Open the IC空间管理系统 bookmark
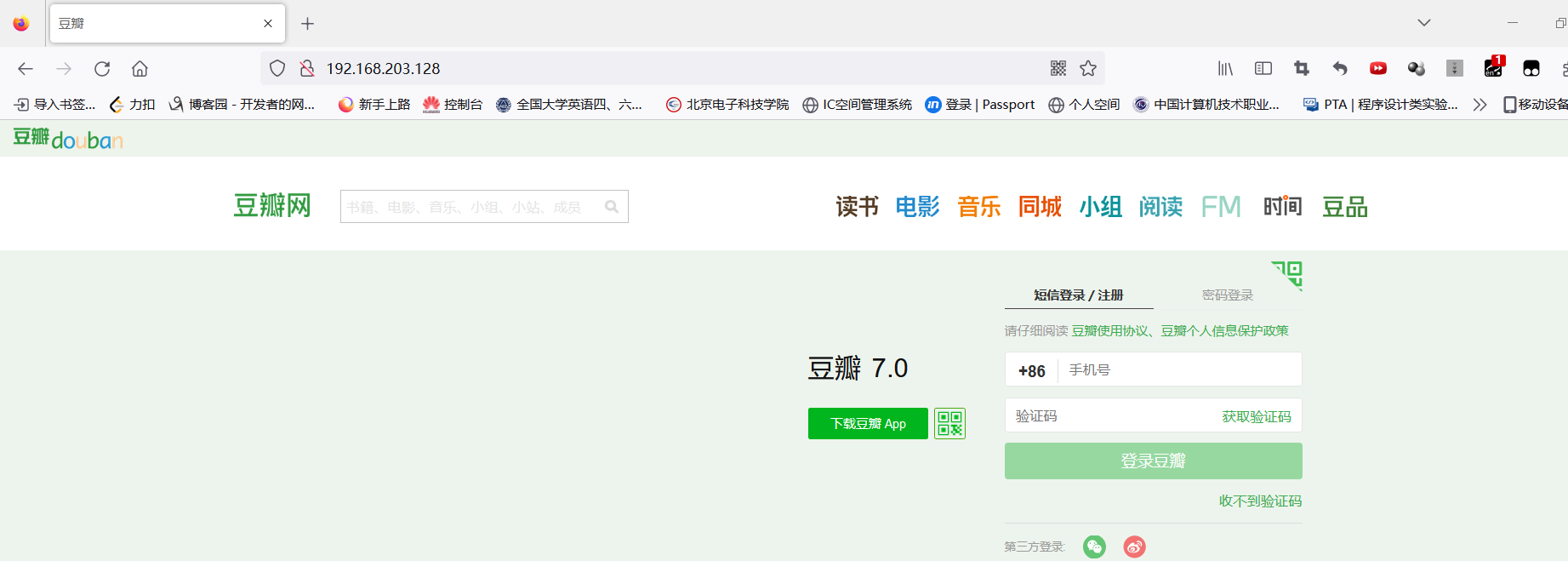 [858, 105]
